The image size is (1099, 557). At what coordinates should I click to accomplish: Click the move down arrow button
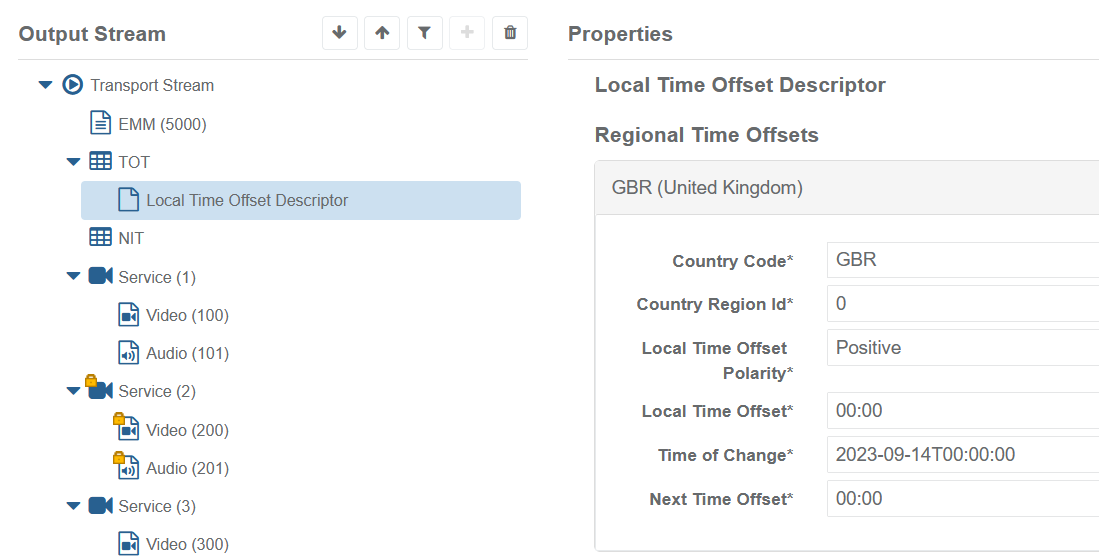point(339,33)
